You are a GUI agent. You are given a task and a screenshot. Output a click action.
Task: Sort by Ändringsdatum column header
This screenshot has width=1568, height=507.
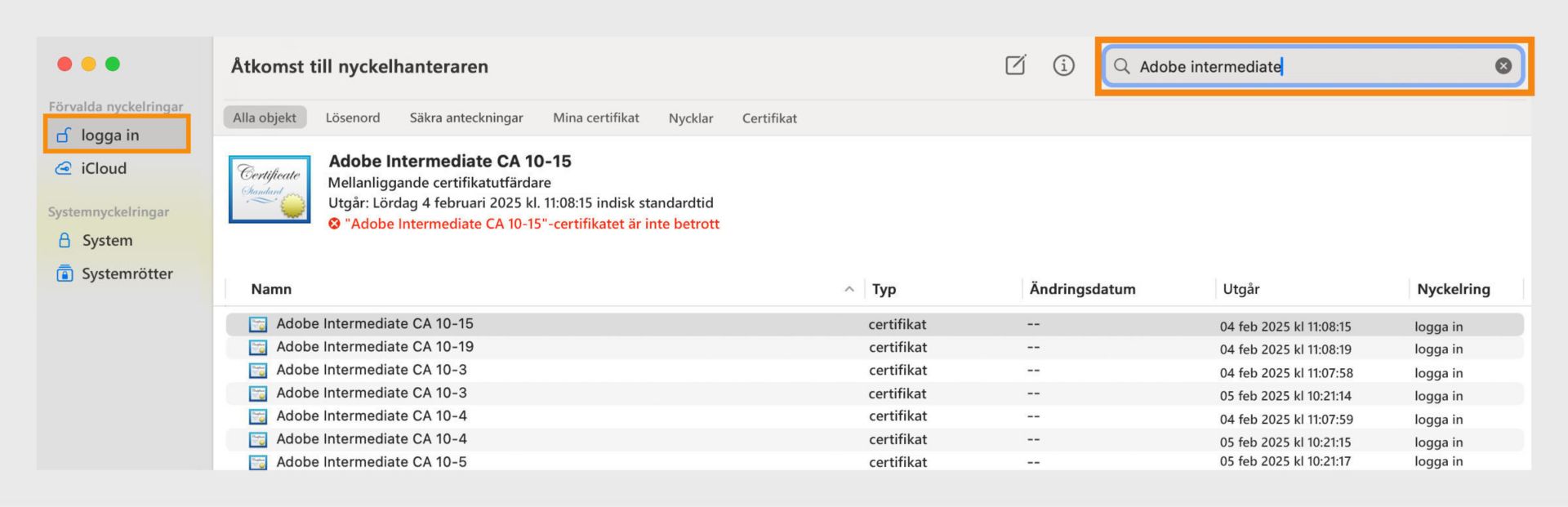click(1082, 289)
